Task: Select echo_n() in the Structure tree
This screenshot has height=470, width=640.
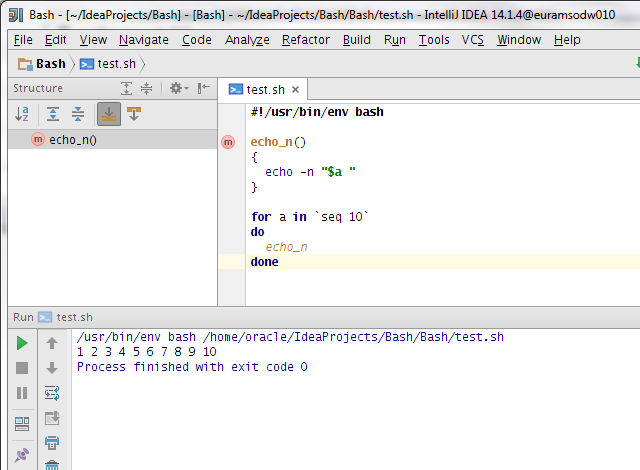Action: 73,140
